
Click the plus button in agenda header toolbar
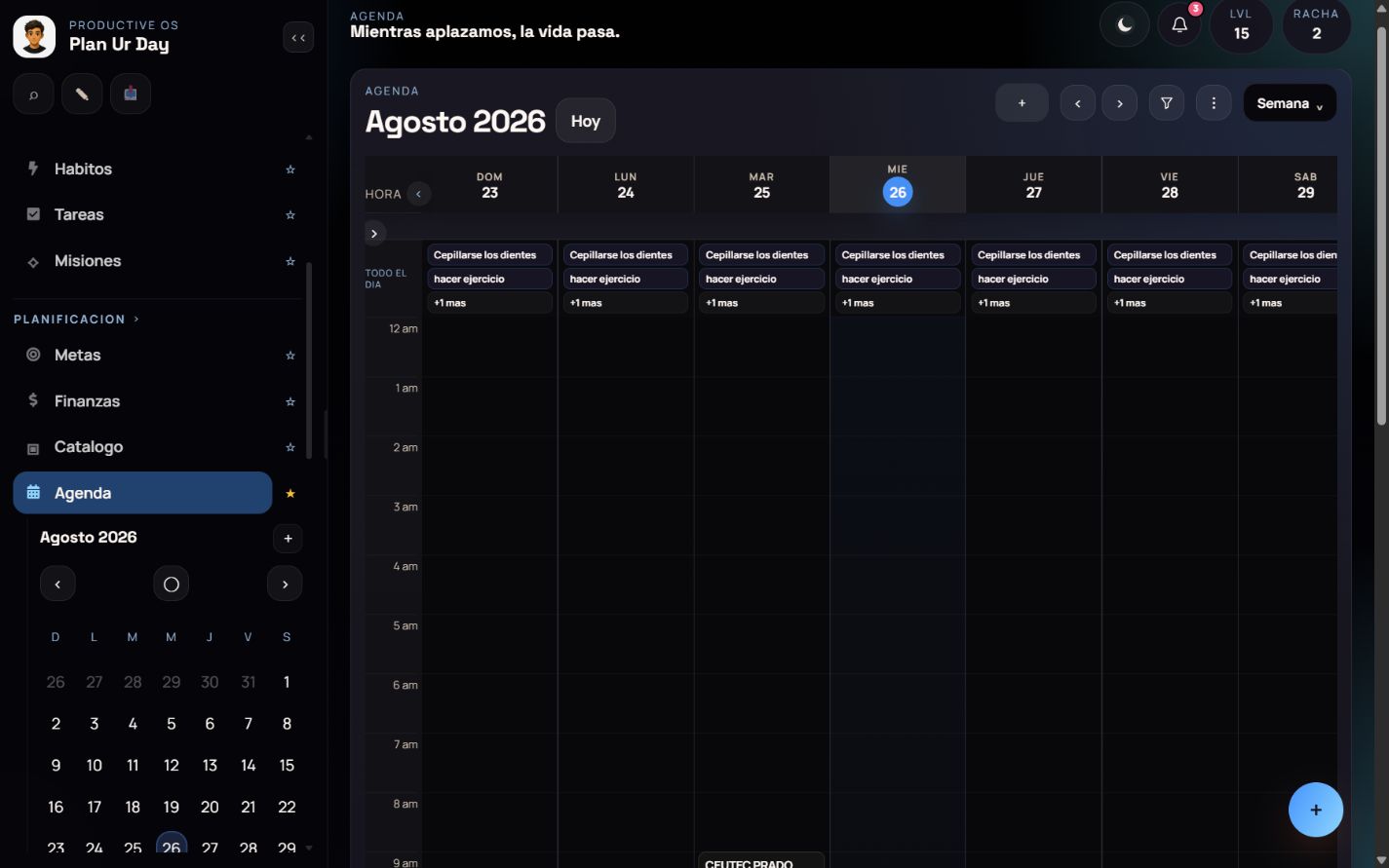[x=1022, y=103]
